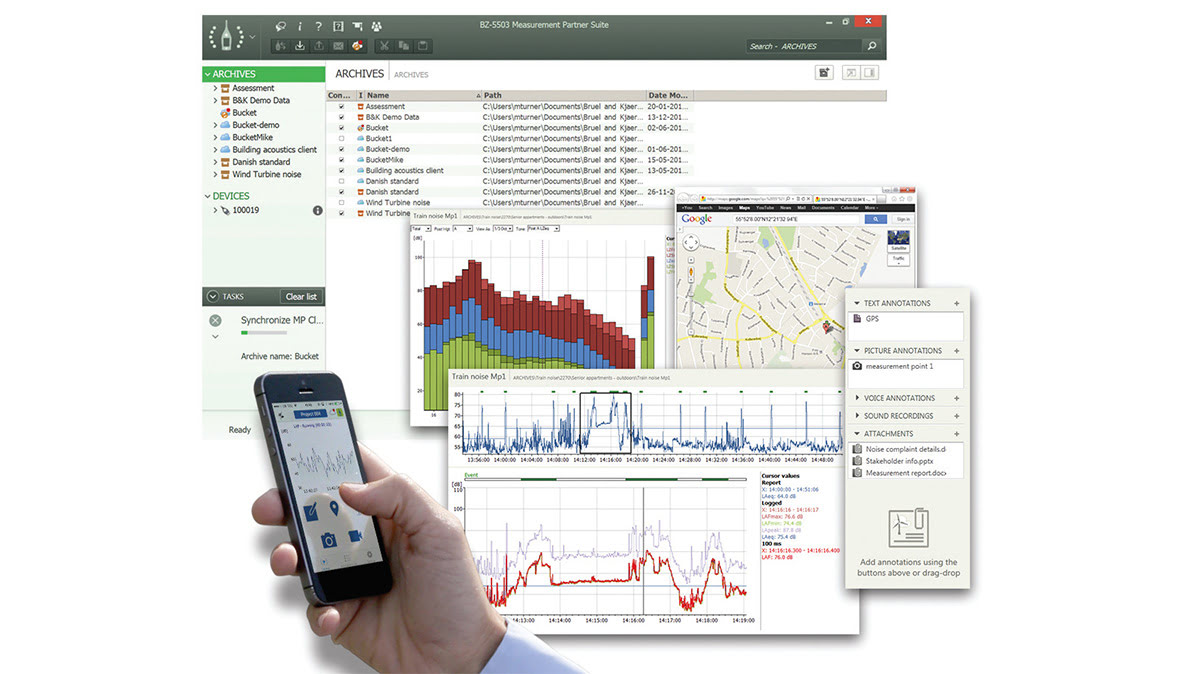Select Maps in the Google navigation bar
The height and width of the screenshot is (674, 1180).
pyautogui.click(x=745, y=208)
